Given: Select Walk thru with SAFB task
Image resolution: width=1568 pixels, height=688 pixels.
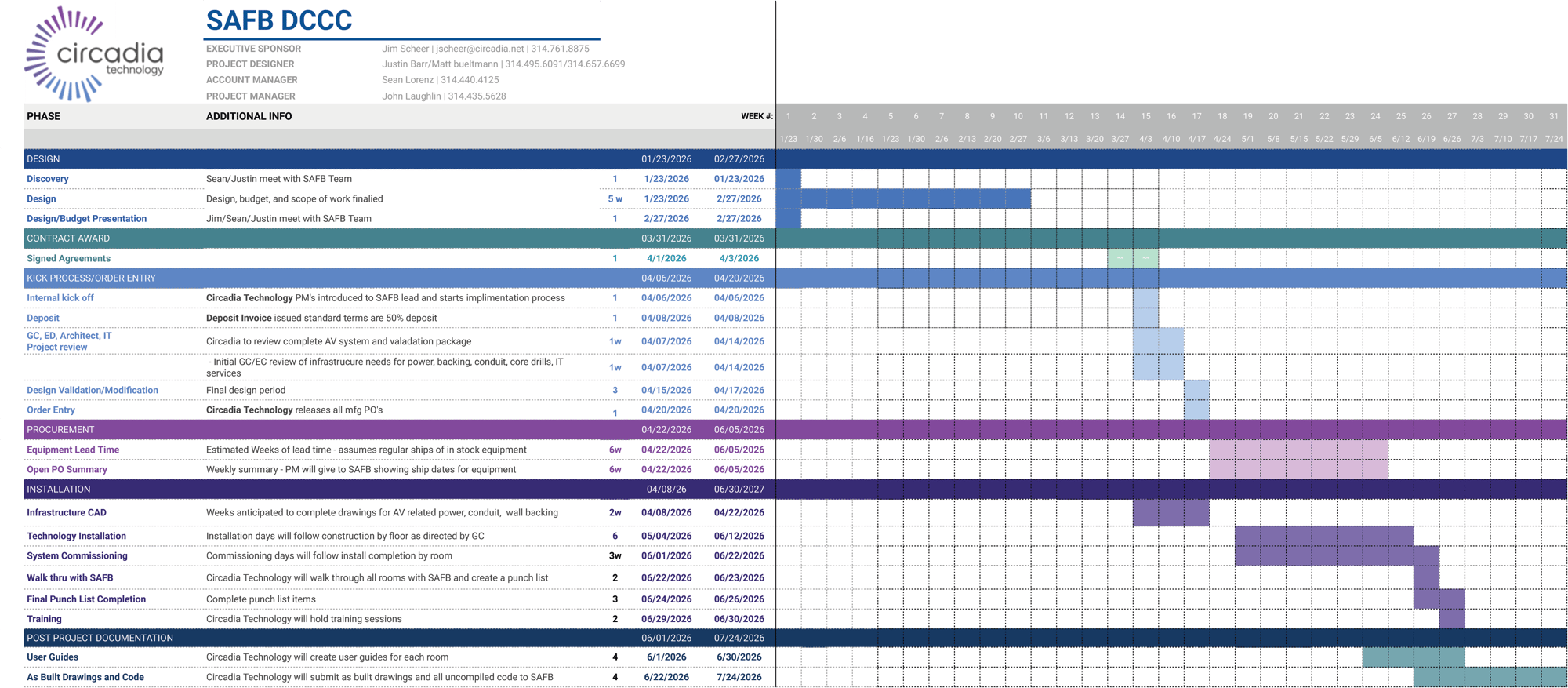Looking at the screenshot, I should pyautogui.click(x=70, y=578).
